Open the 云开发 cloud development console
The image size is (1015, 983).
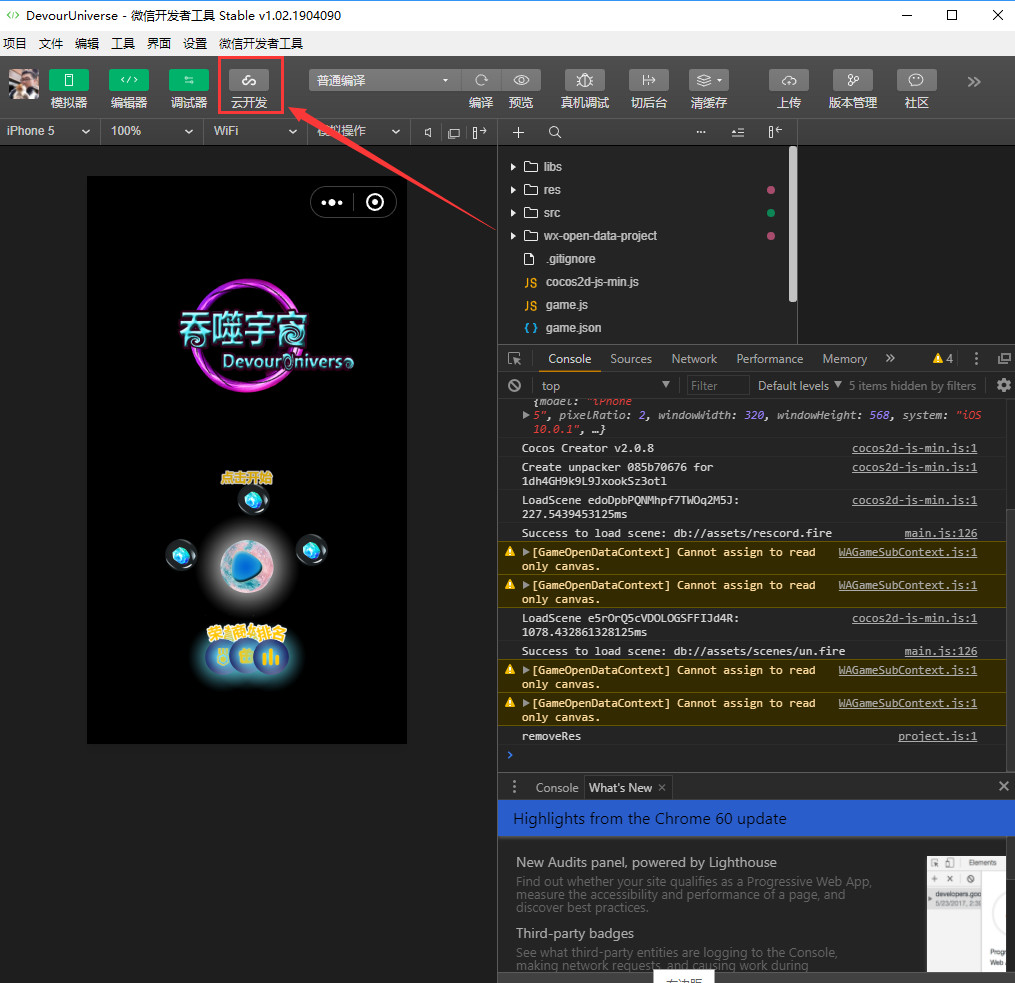(x=249, y=80)
